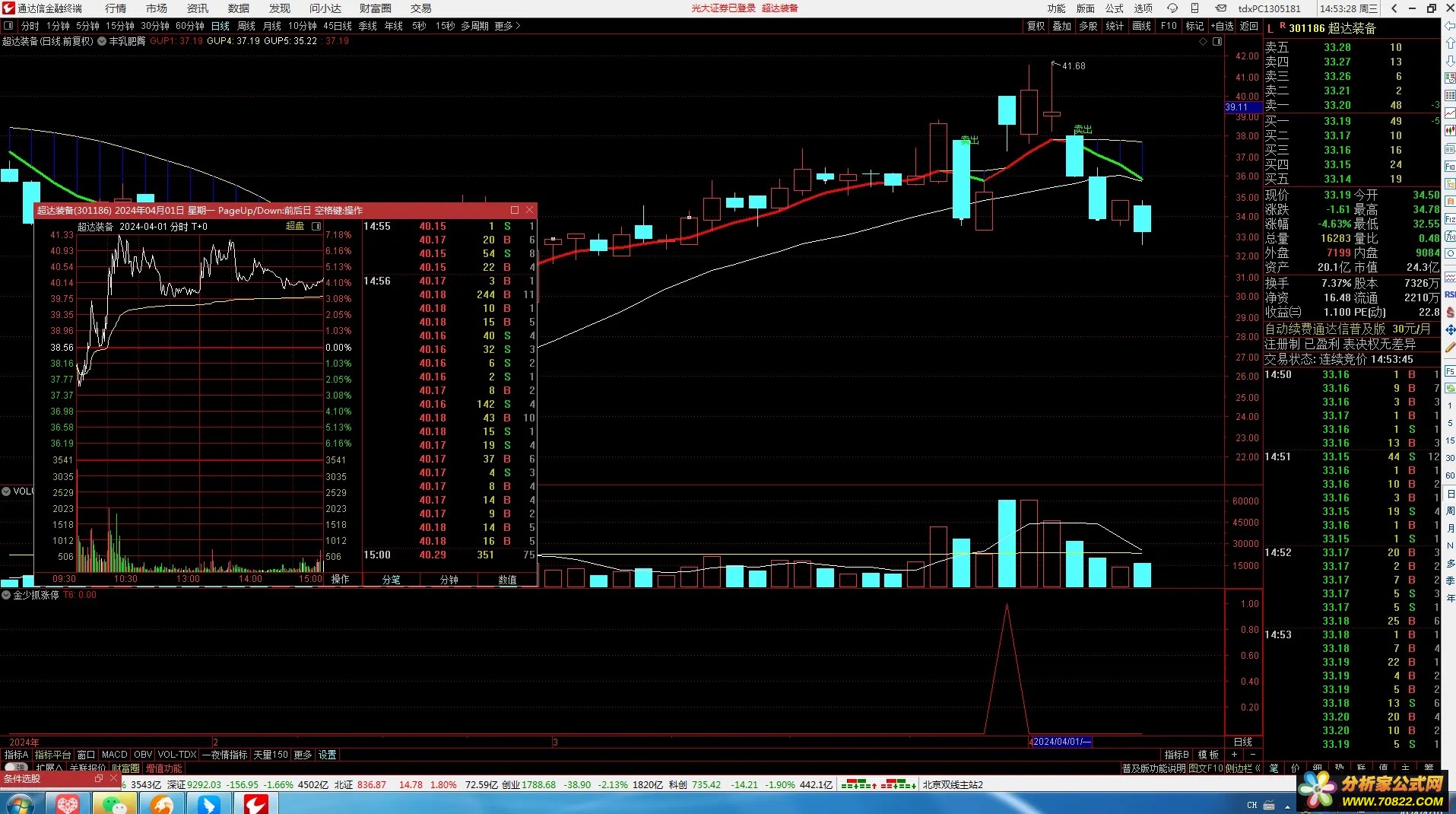Select the OBV indicator tab
1456x814 pixels.
[143, 755]
